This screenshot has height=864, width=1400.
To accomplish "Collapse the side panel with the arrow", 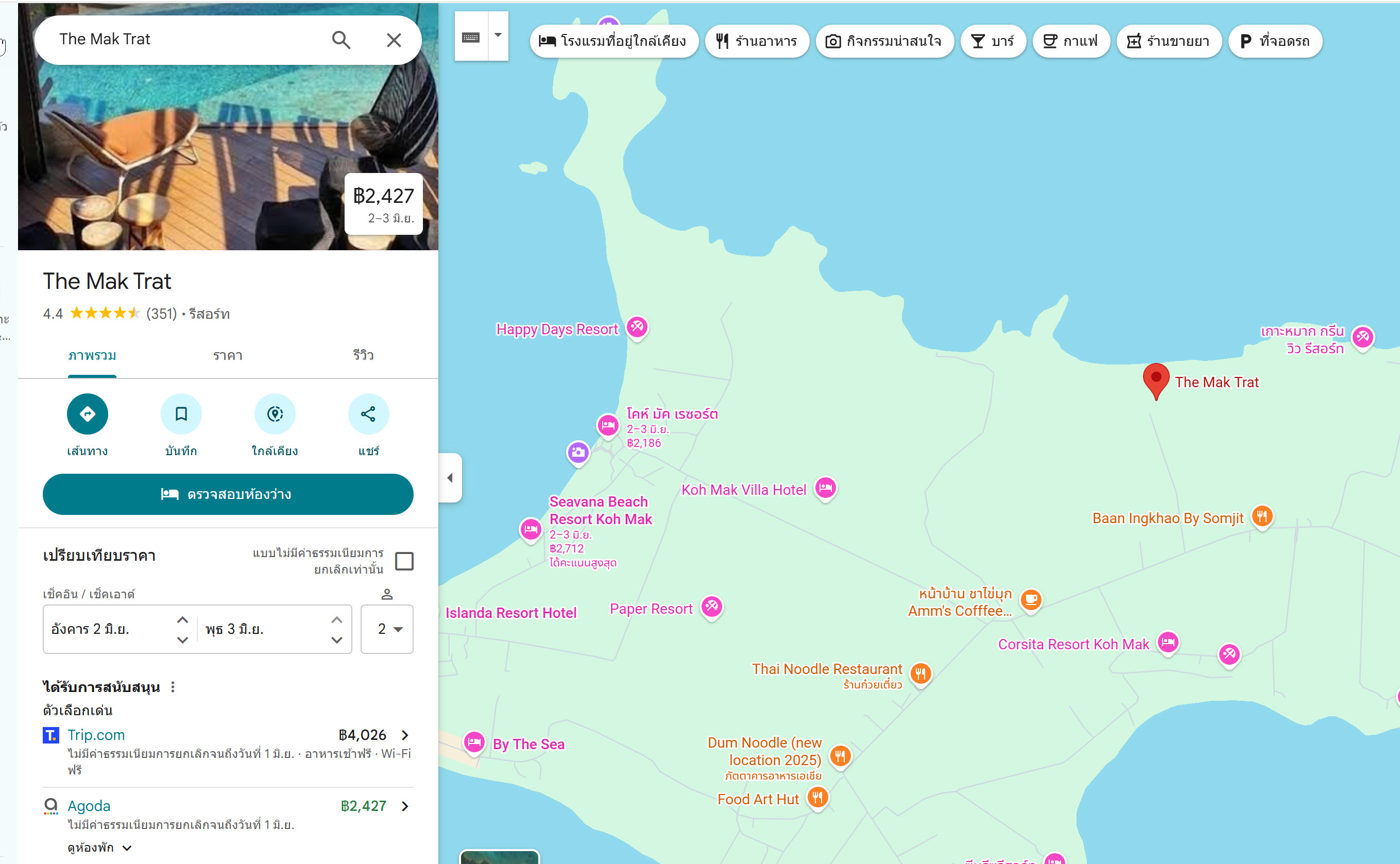I will coord(450,478).
